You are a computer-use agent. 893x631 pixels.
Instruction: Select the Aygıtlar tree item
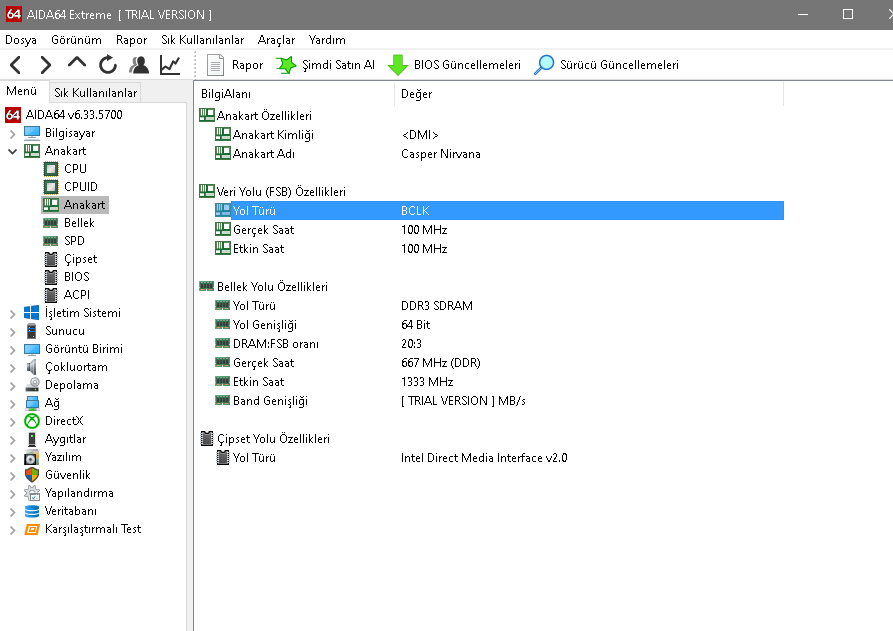tap(65, 439)
